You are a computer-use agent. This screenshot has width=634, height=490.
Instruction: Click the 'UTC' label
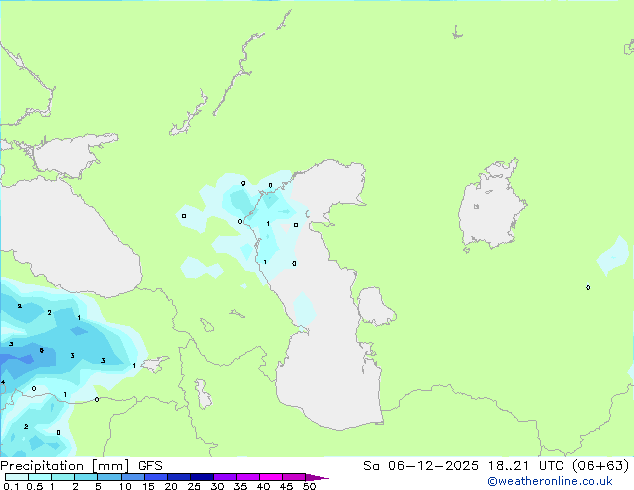[552, 466]
